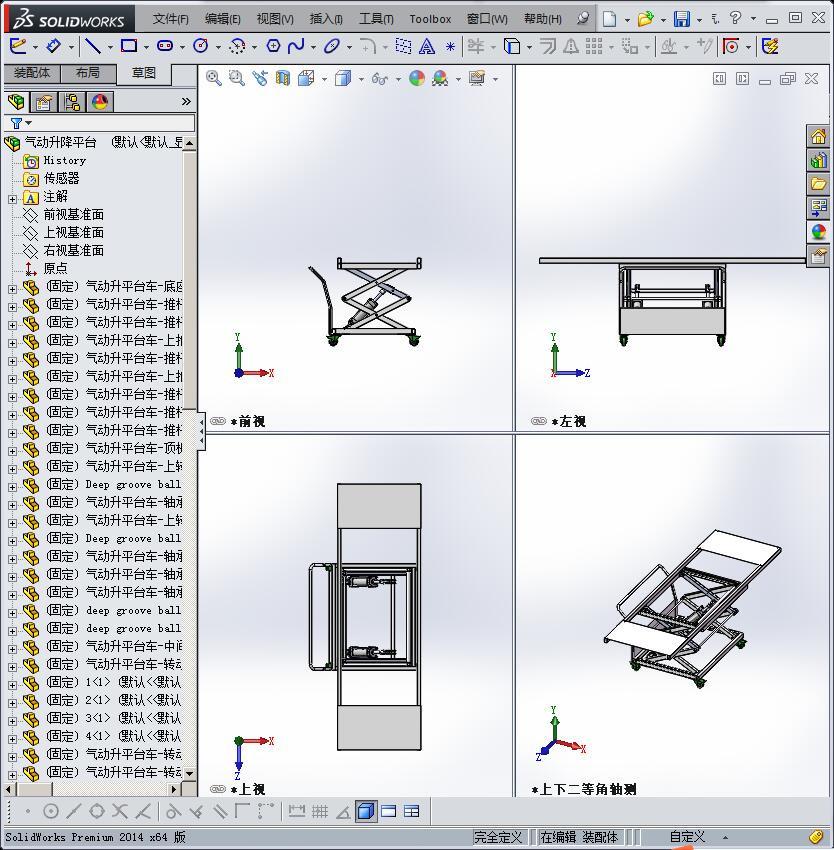Select the Sketch tool icon
This screenshot has height=850, width=834.
17,47
